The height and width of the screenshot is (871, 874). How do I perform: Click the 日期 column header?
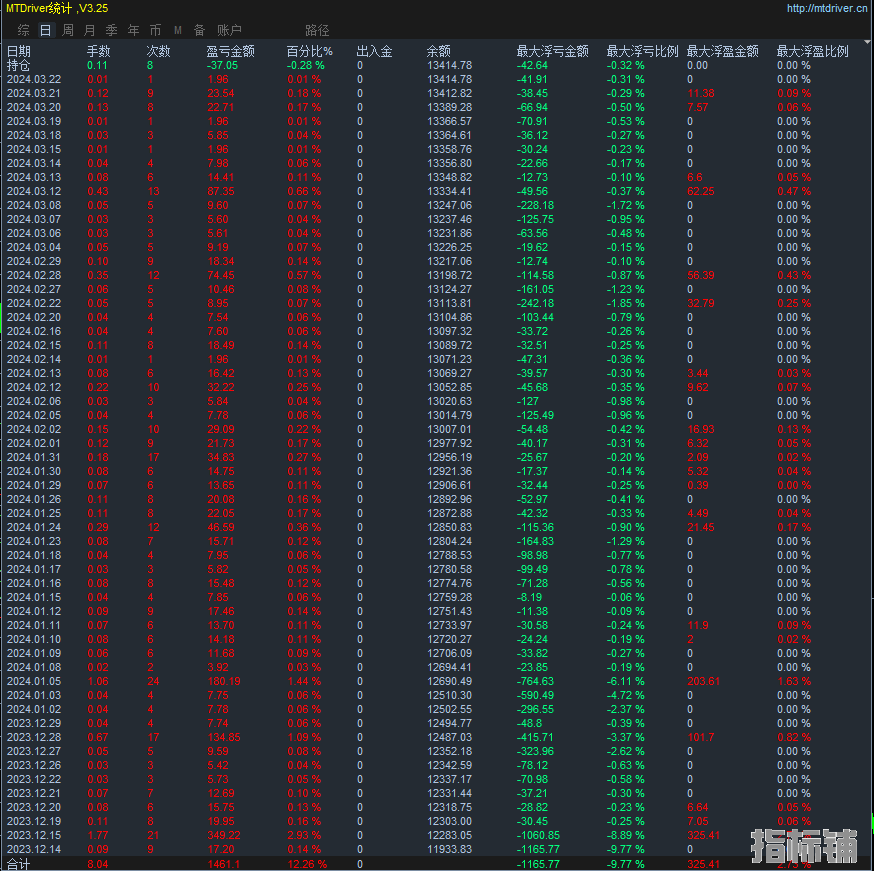click(x=19, y=51)
